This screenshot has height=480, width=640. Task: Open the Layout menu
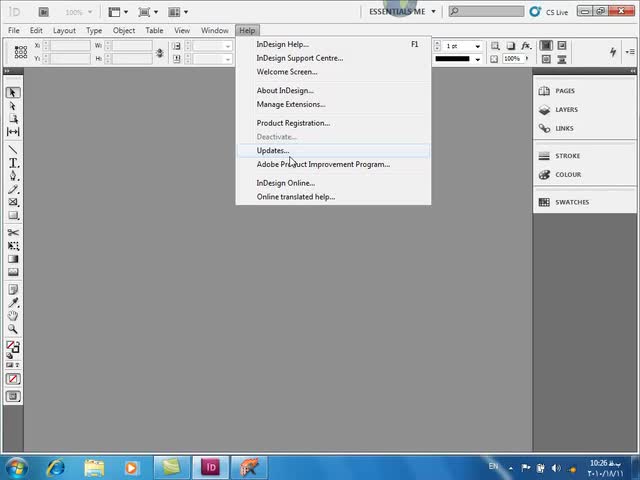click(x=64, y=31)
